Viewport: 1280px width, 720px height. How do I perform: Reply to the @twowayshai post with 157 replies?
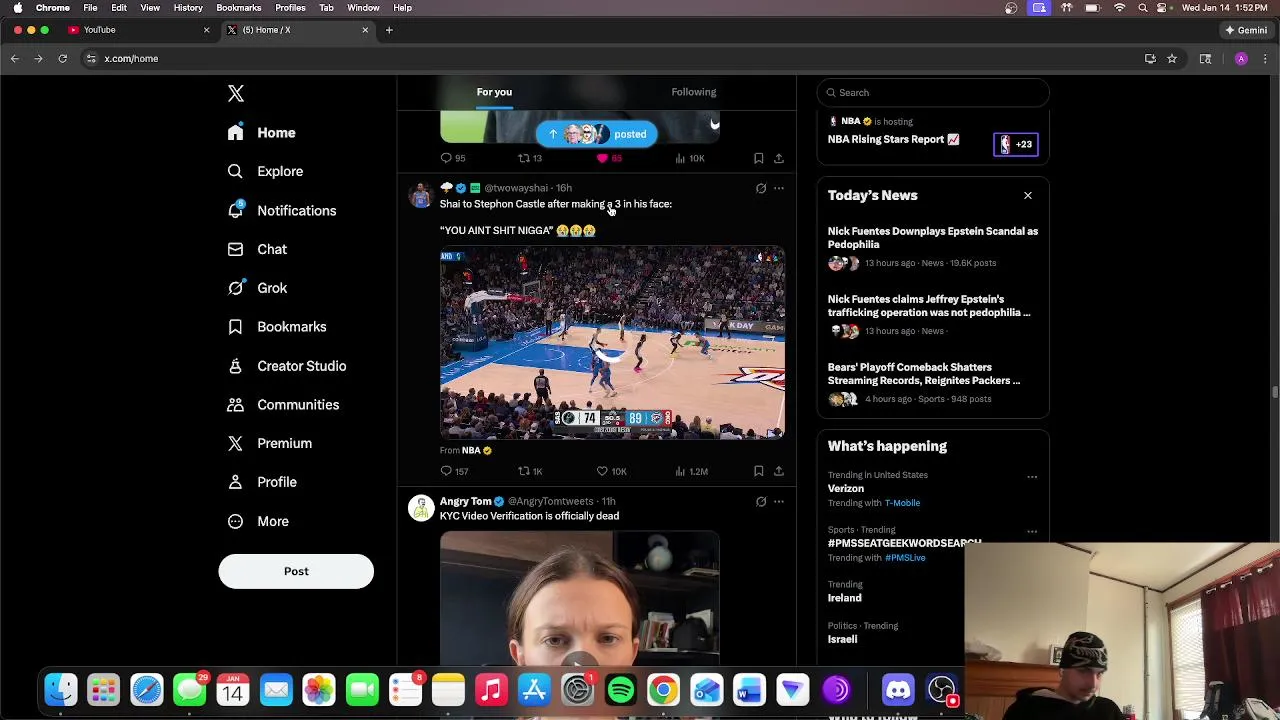(x=453, y=471)
